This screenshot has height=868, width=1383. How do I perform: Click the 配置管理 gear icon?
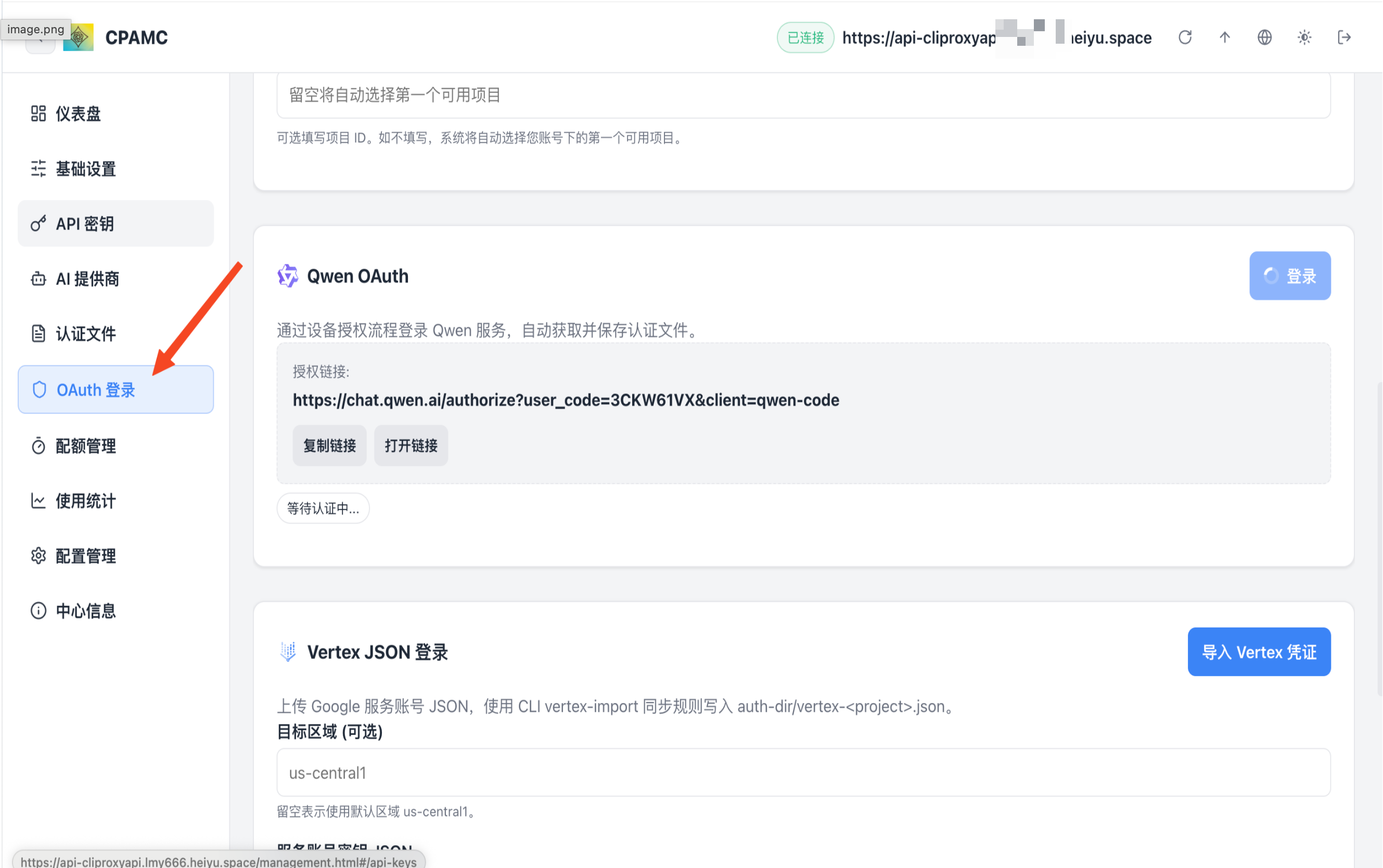(39, 556)
